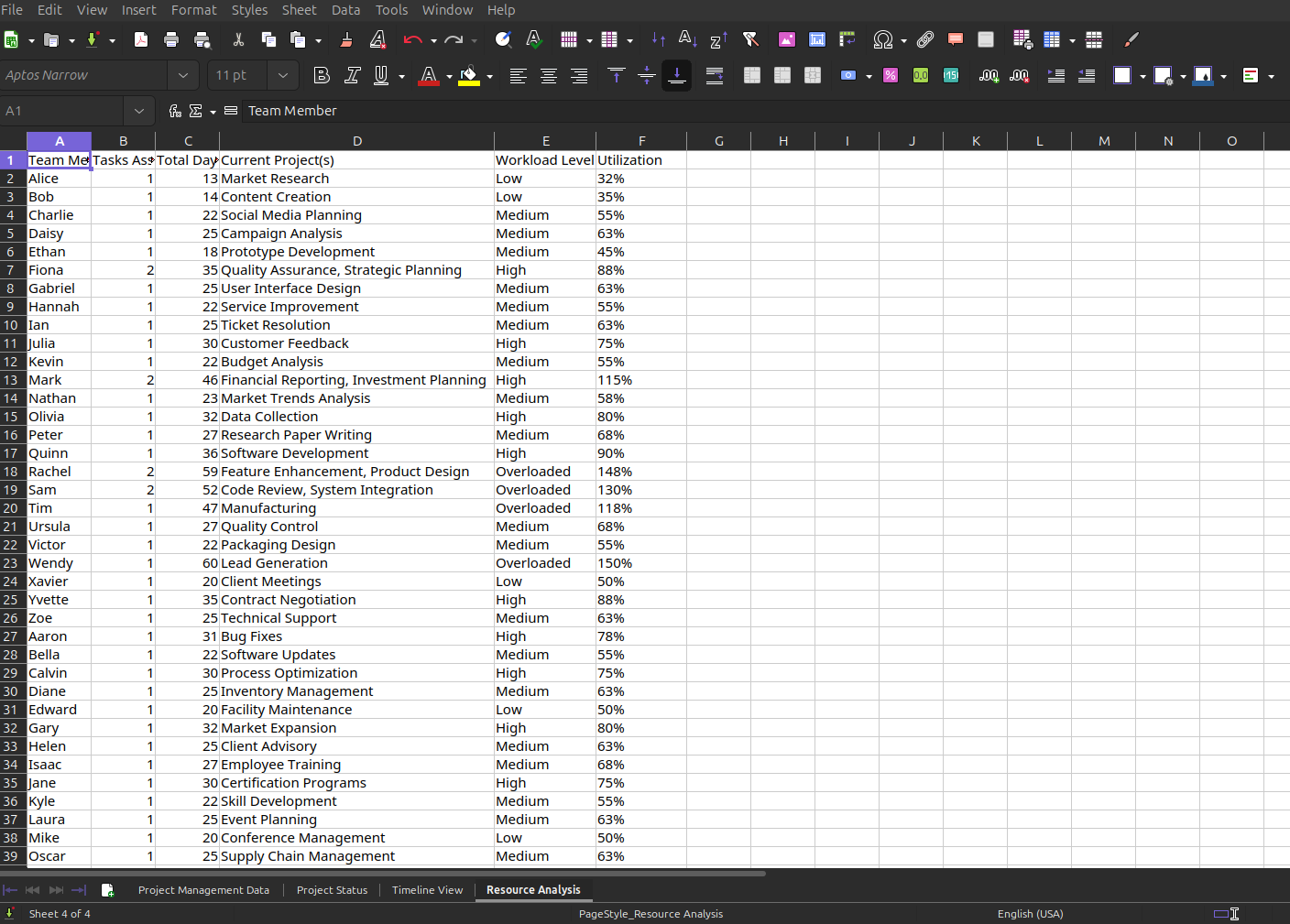The image size is (1290, 924).
Task: Export directly as PDF
Action: pos(141,39)
